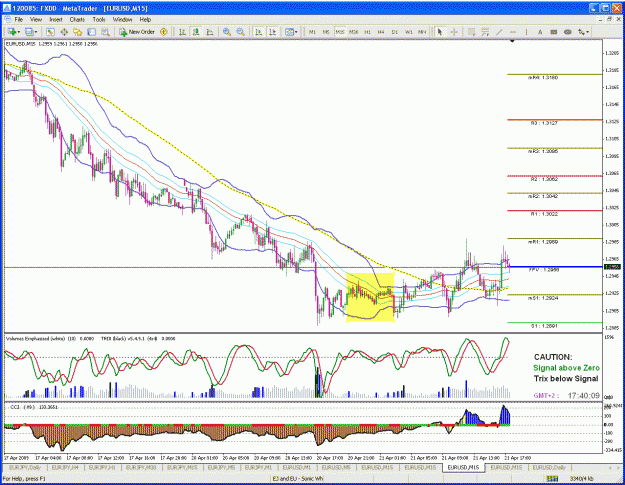Viewport: 625px width, 485px height.
Task: Select the Fibonacci retracement tool icon
Action: coord(485,32)
